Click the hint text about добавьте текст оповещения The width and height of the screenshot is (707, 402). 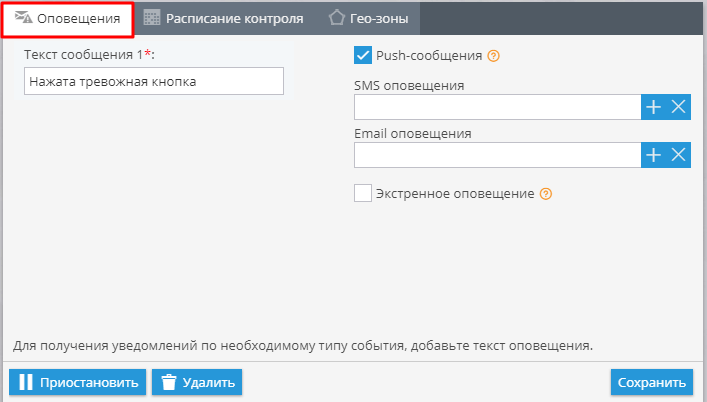303,346
